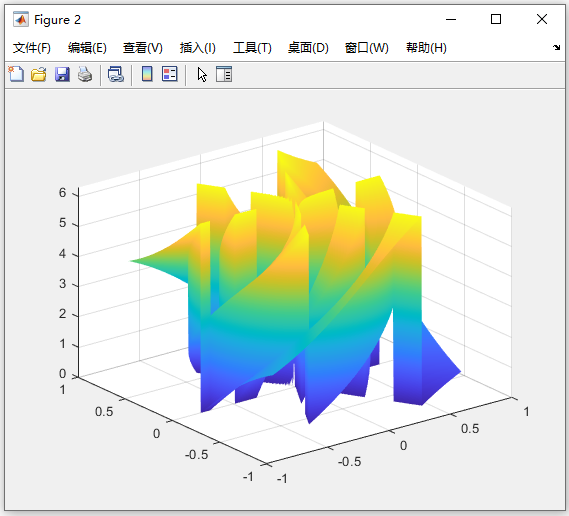
Task: Open the 帮助(H) menu
Action: [x=426, y=48]
